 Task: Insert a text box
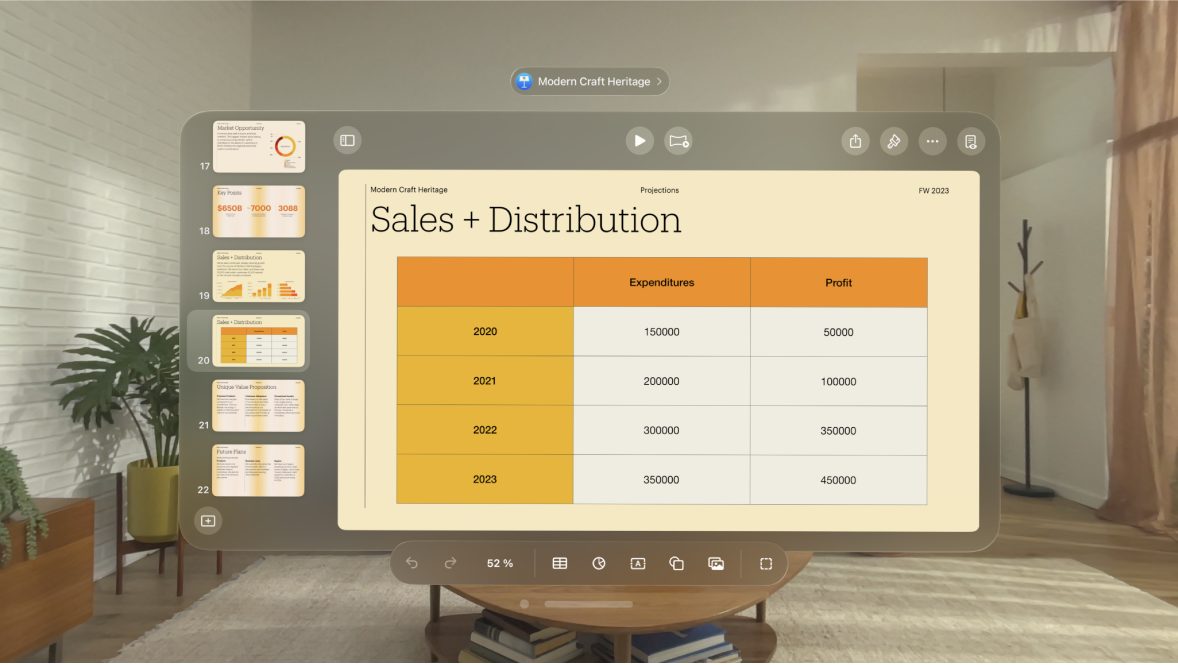[x=638, y=563]
